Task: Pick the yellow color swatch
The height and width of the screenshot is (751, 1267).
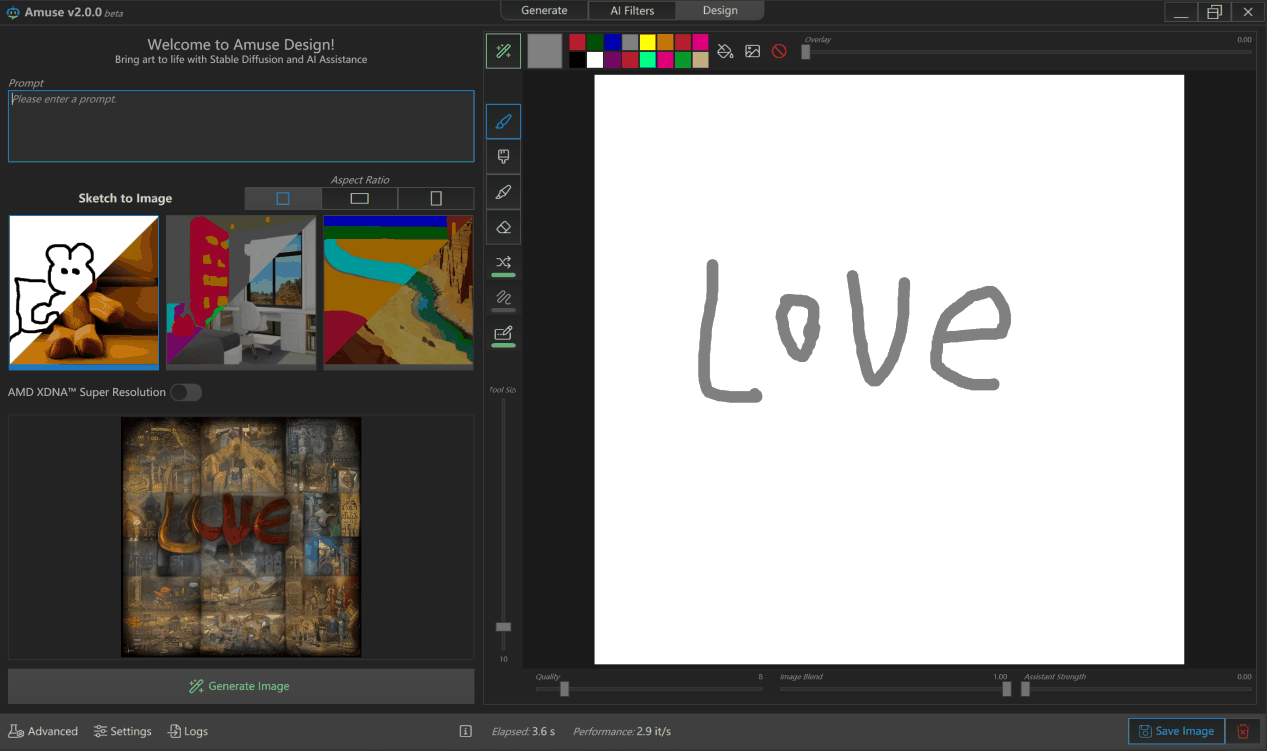Action: [x=647, y=42]
